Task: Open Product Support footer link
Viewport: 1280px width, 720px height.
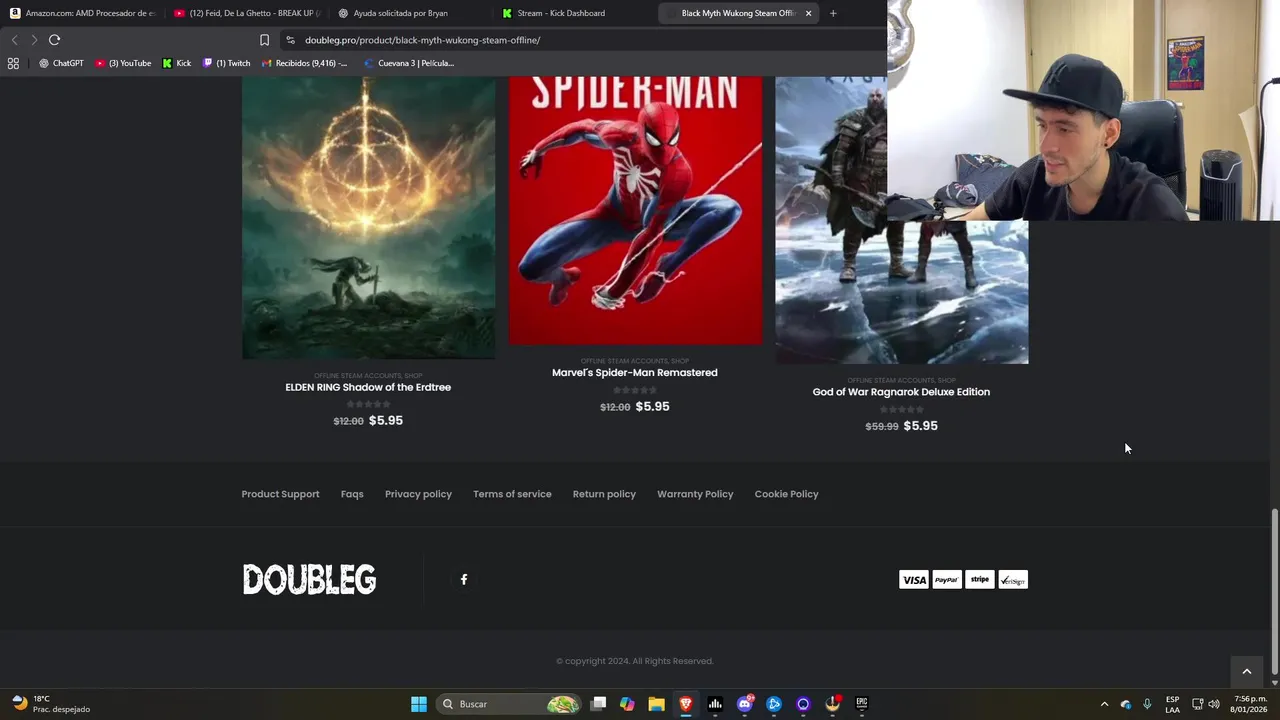Action: (x=280, y=494)
